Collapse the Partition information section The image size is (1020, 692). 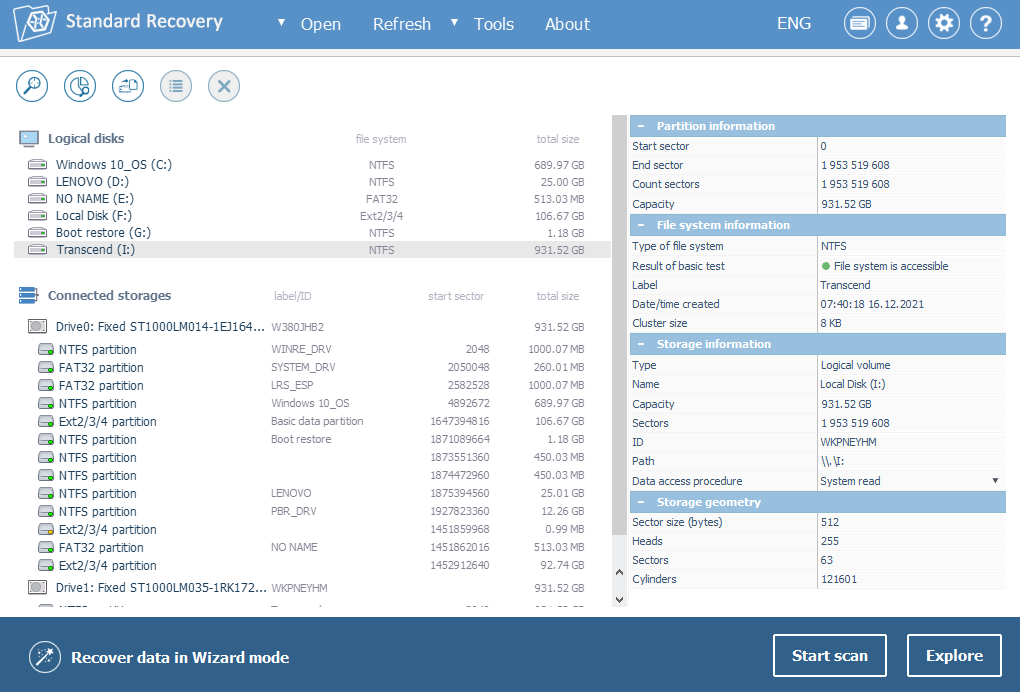click(640, 126)
